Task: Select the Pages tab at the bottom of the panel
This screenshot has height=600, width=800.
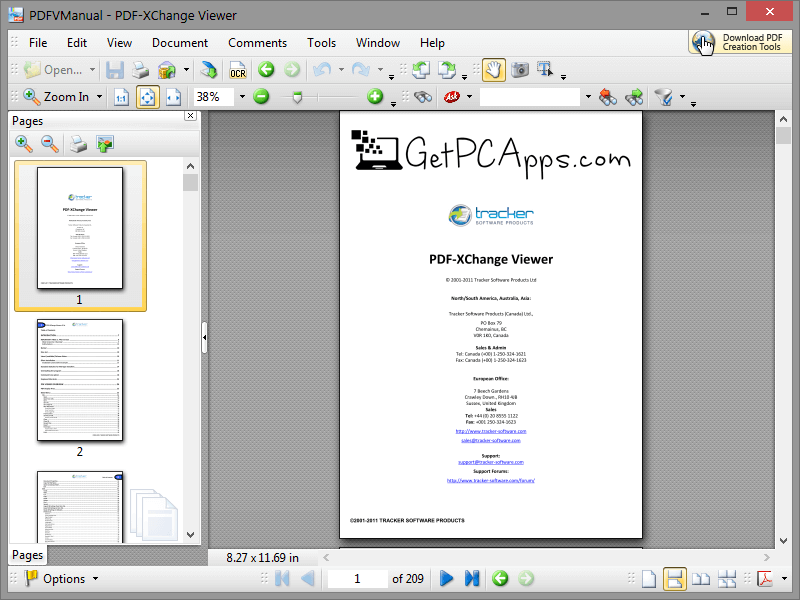Action: point(28,555)
